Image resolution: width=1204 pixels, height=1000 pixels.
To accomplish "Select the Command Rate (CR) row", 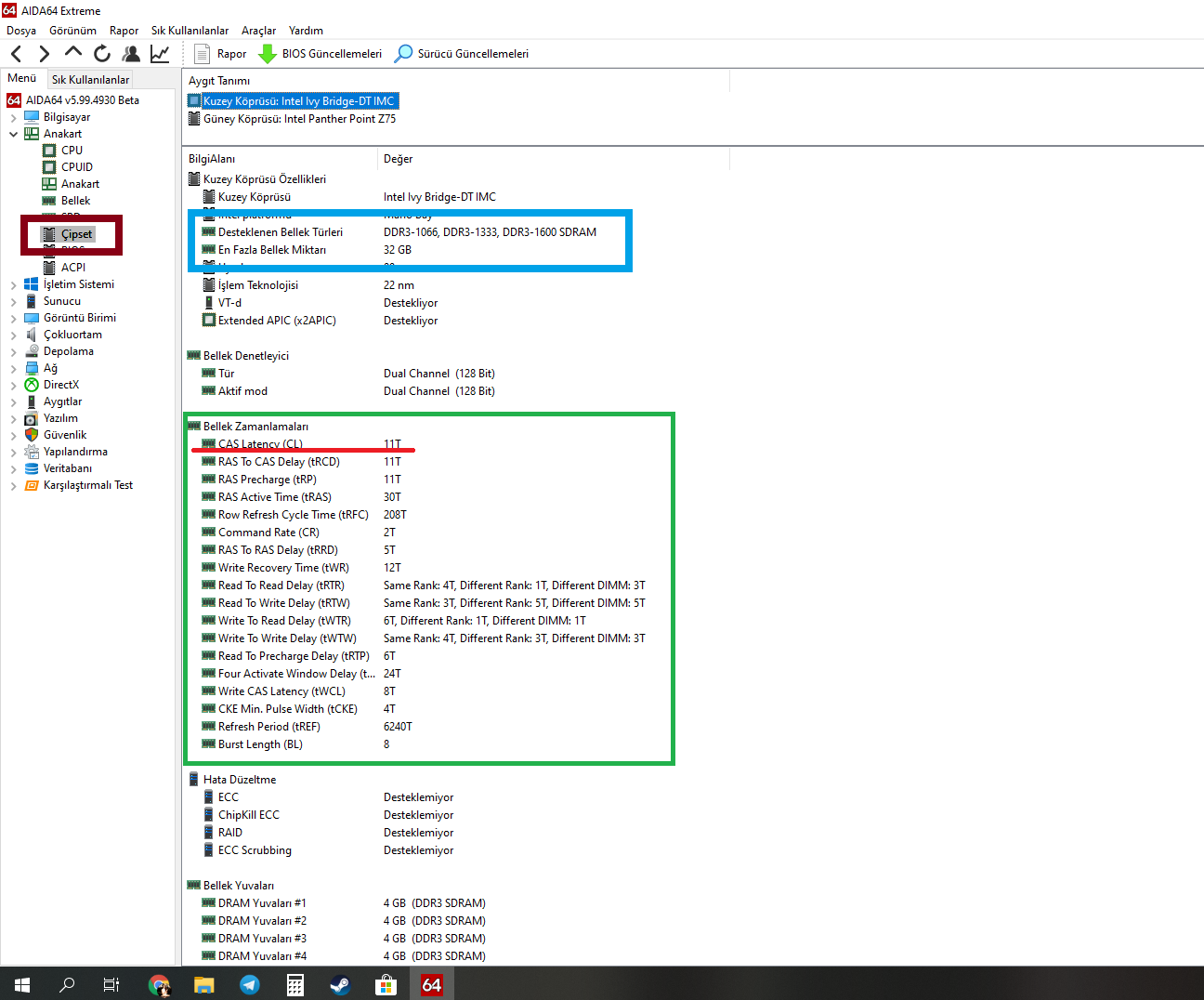I will coord(299,533).
